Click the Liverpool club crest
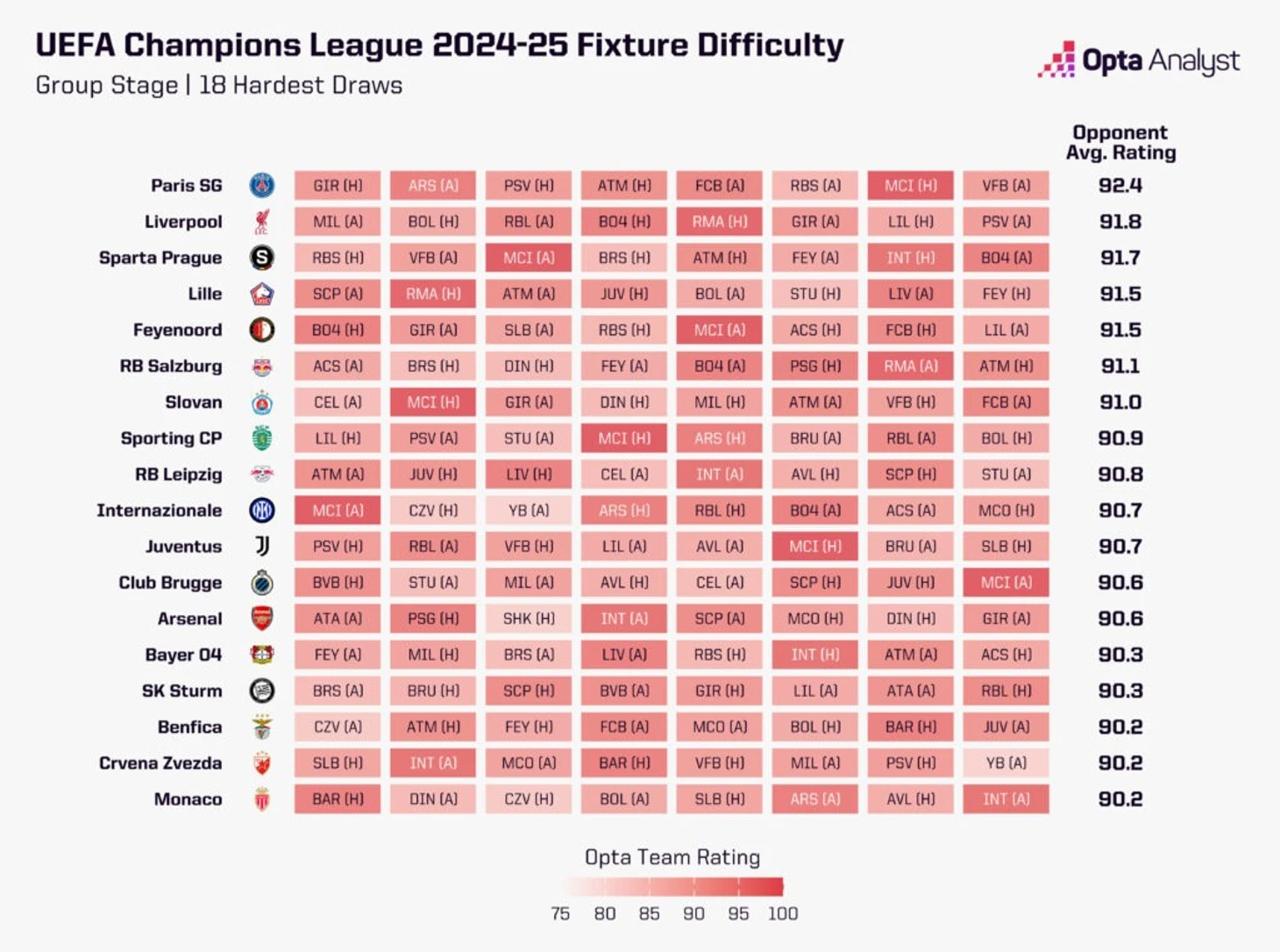Image resolution: width=1280 pixels, height=952 pixels. tap(261, 222)
